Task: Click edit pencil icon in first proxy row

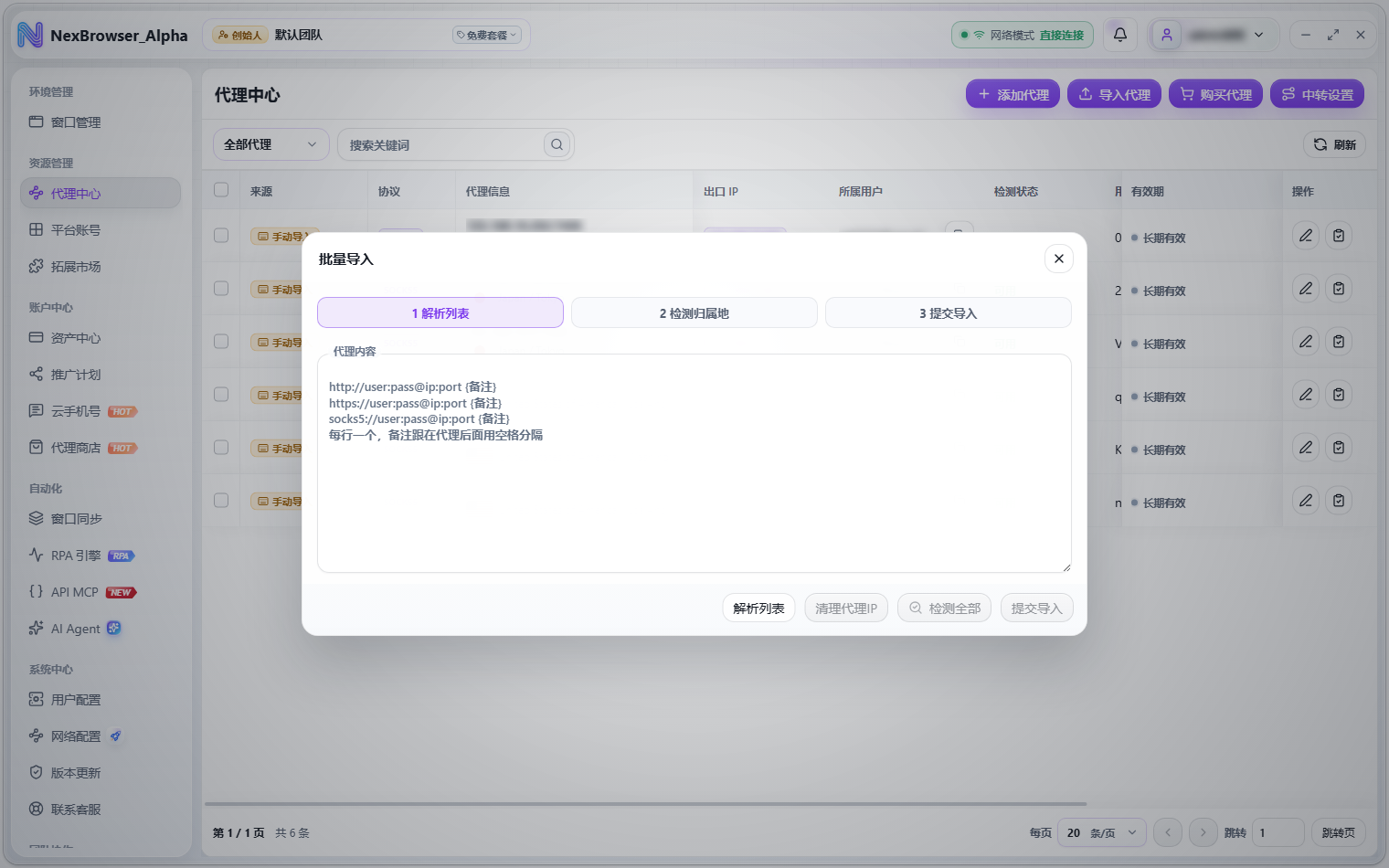Action: [x=1306, y=236]
